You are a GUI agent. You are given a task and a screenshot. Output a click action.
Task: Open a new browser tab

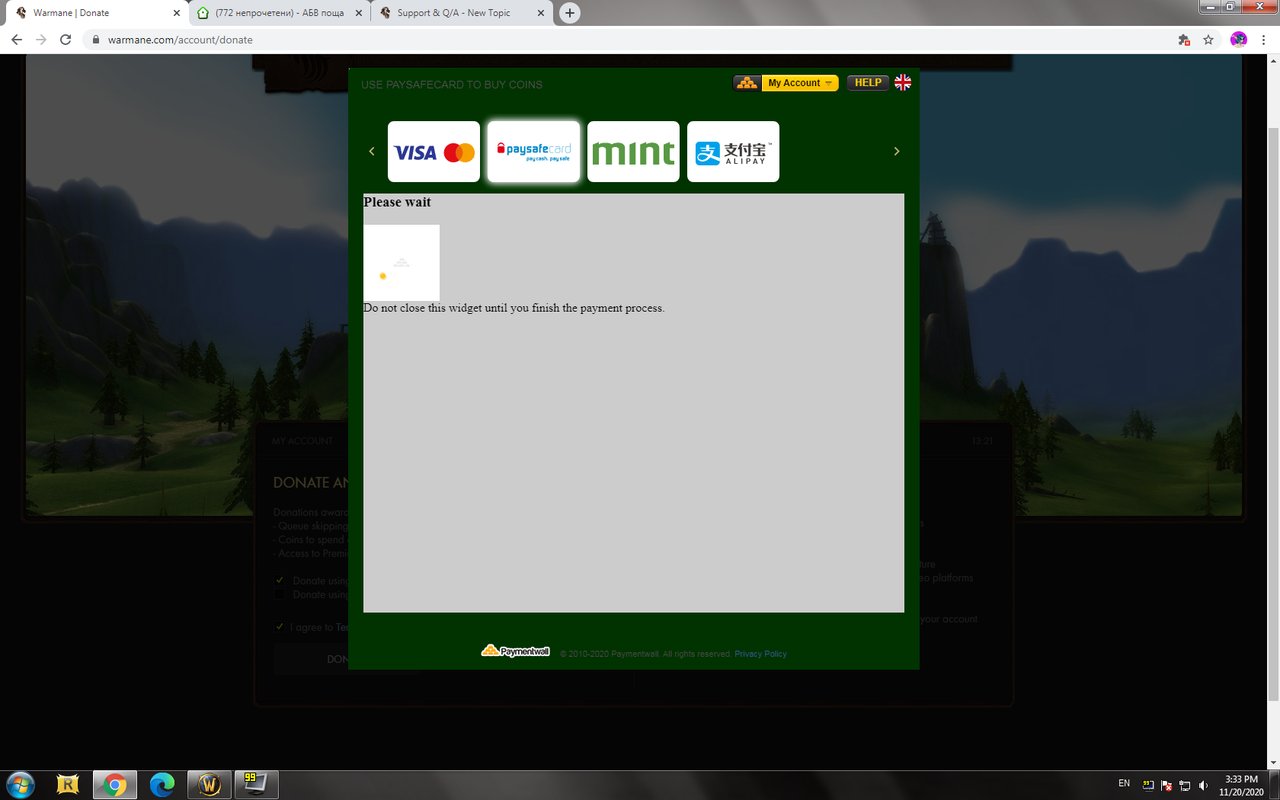coord(570,13)
